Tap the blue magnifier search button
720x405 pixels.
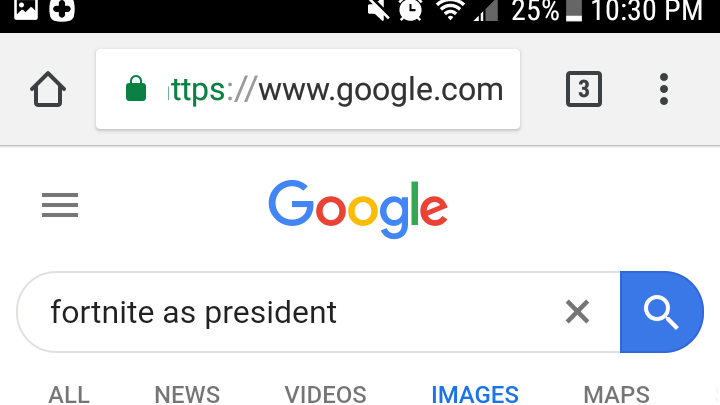[x=661, y=312]
